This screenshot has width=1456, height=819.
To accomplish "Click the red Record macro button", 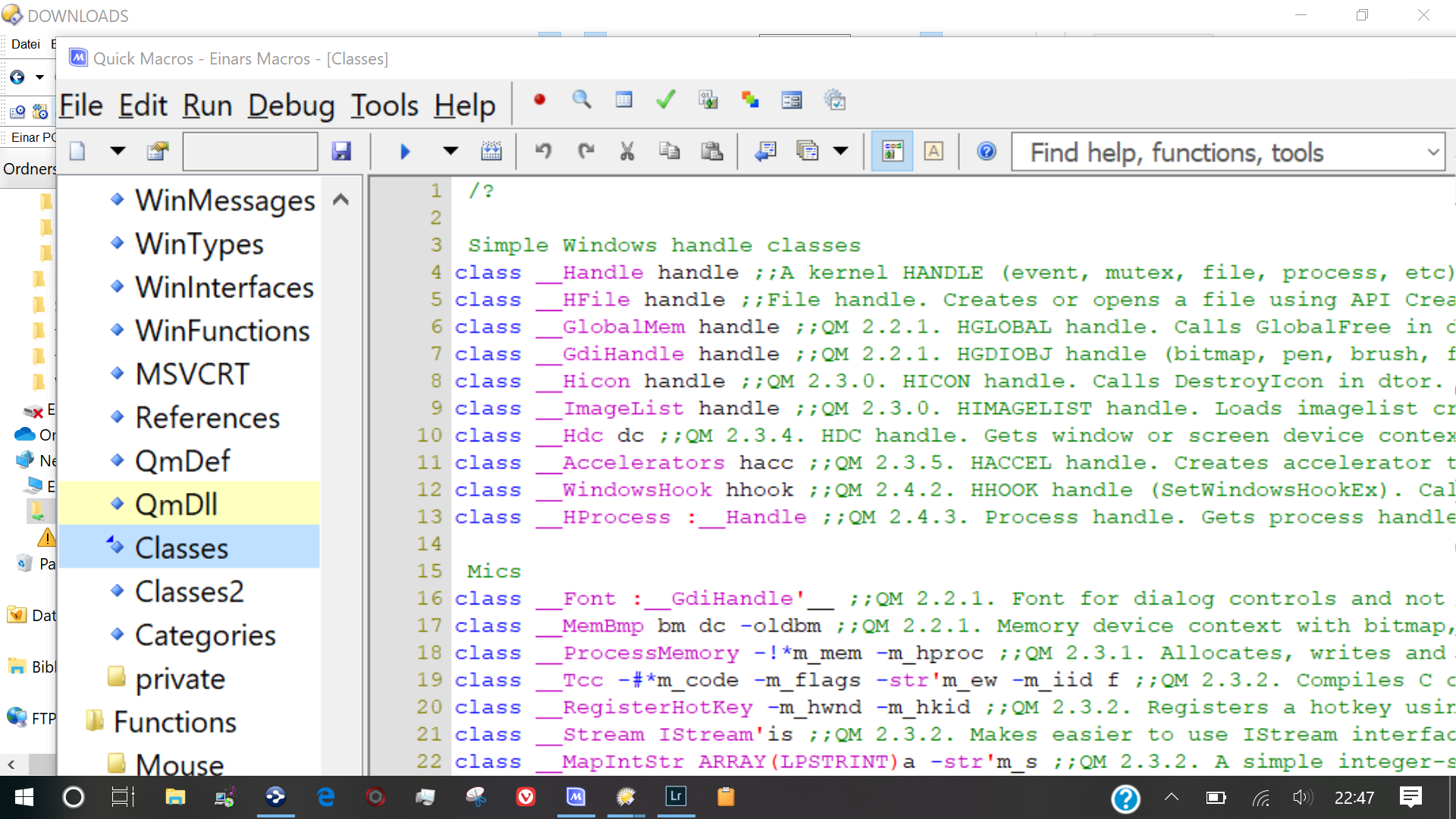I will tap(539, 99).
